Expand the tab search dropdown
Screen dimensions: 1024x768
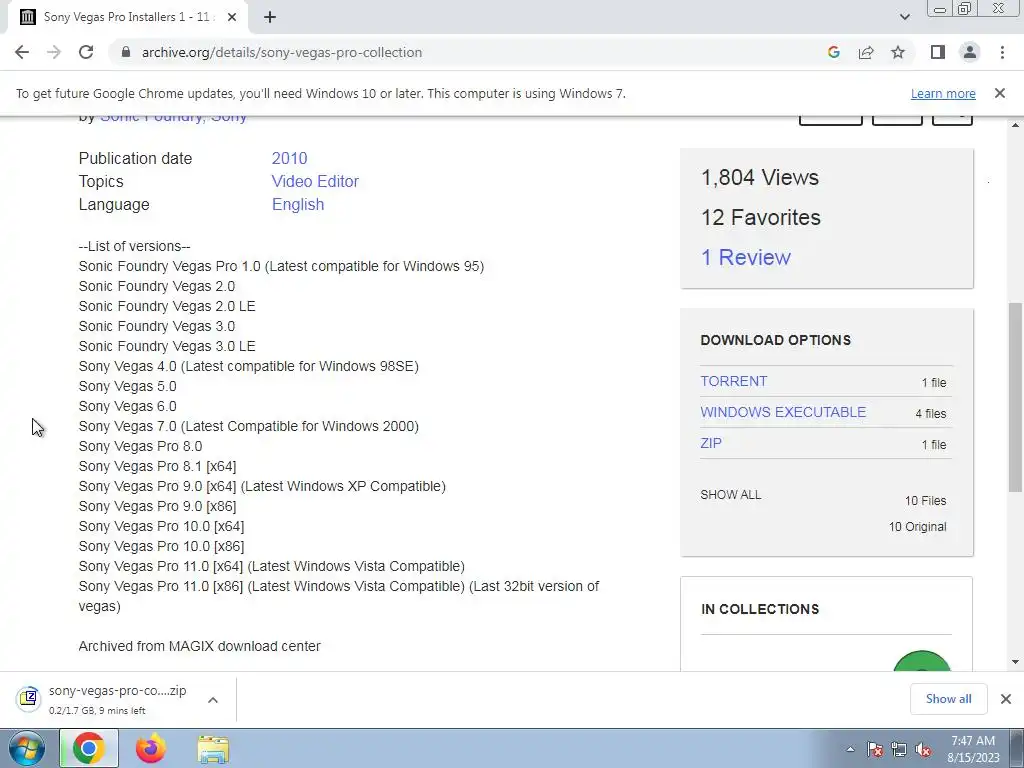click(x=904, y=17)
